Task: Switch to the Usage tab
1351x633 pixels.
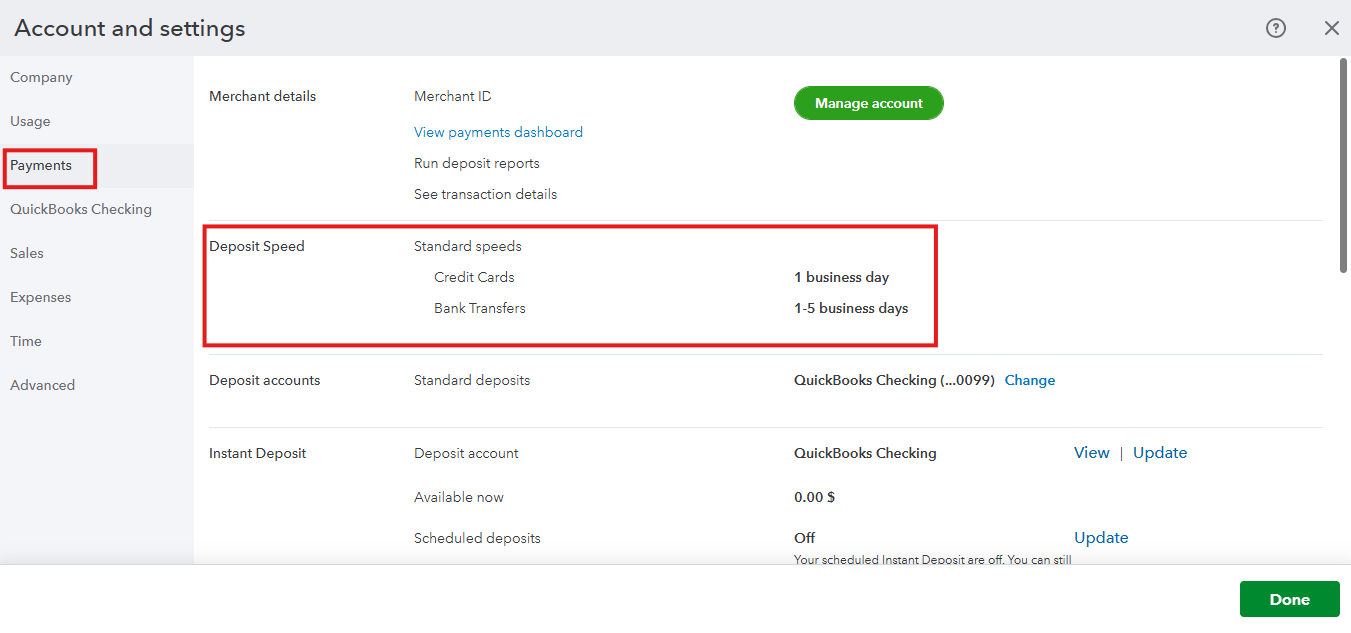Action: [x=30, y=121]
